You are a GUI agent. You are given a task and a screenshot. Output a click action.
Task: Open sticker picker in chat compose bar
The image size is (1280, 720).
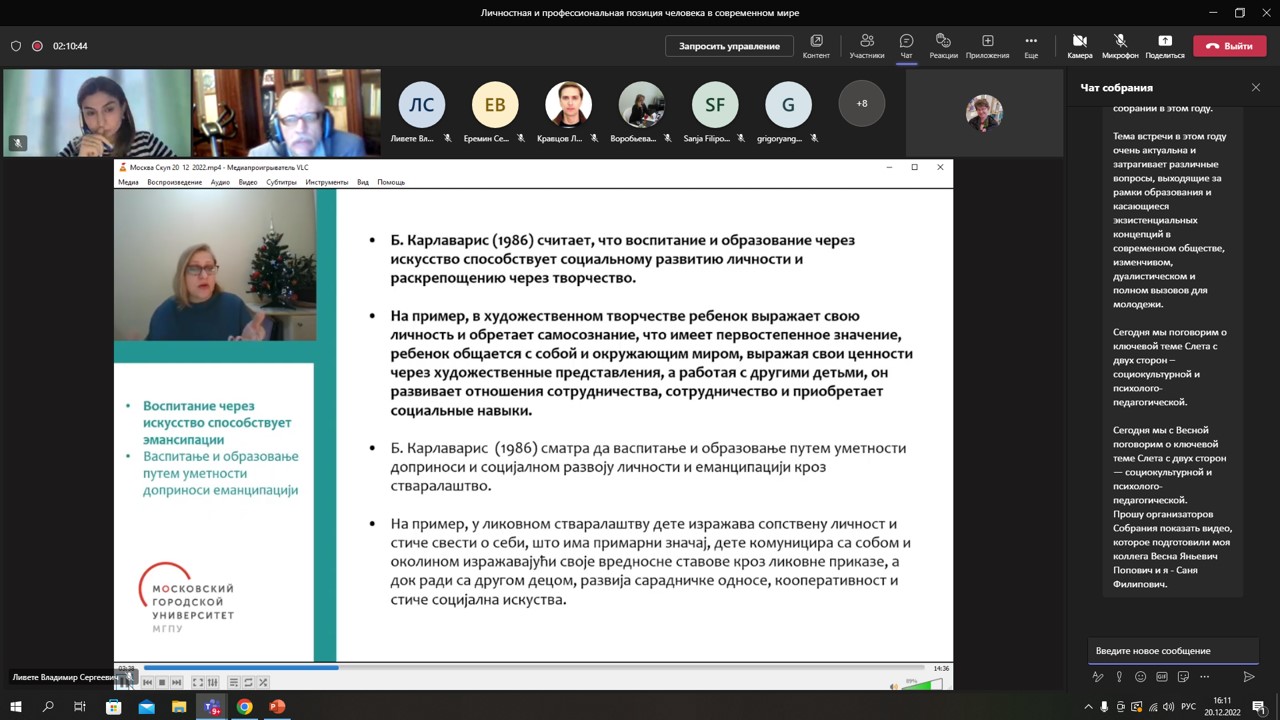click(x=1183, y=677)
